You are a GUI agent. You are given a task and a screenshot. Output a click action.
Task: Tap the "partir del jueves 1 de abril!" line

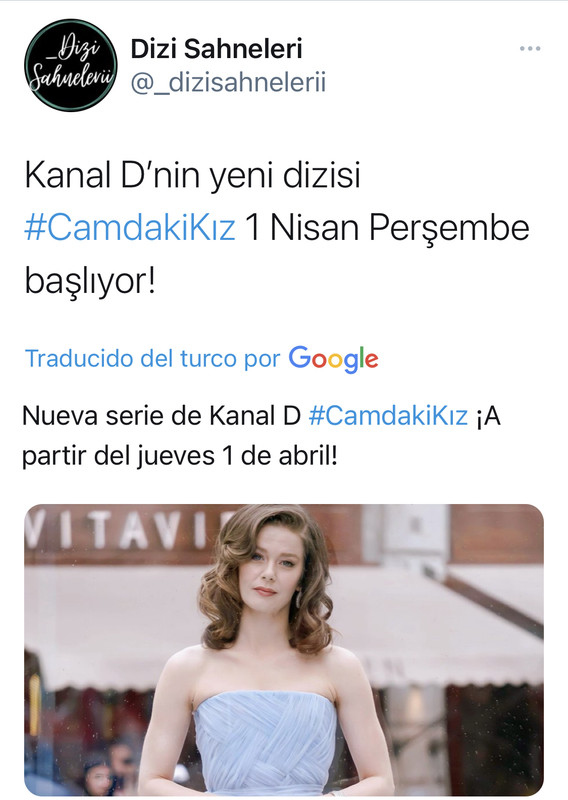tap(180, 456)
